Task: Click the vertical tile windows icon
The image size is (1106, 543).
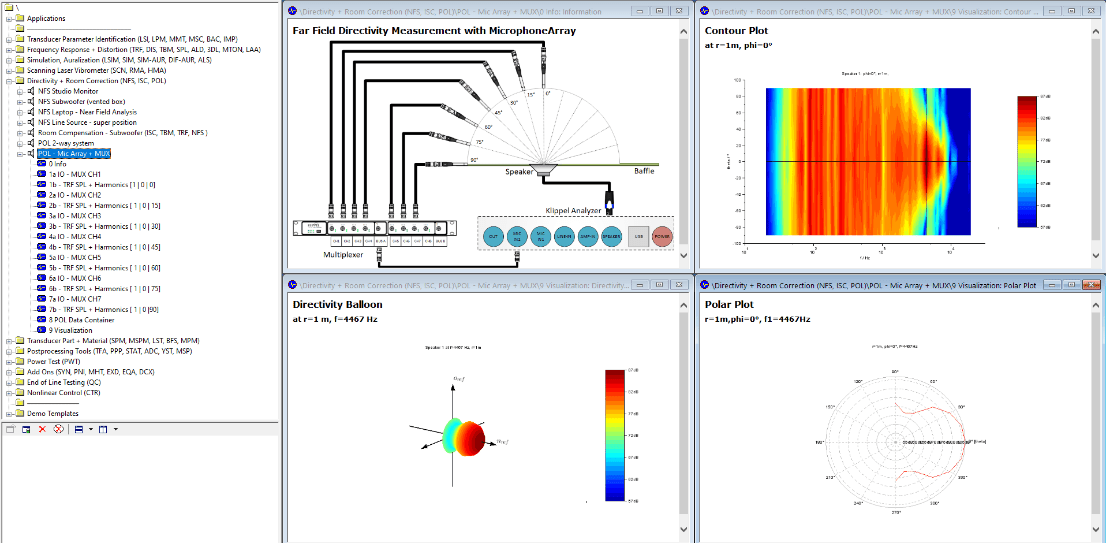Action: coord(104,429)
